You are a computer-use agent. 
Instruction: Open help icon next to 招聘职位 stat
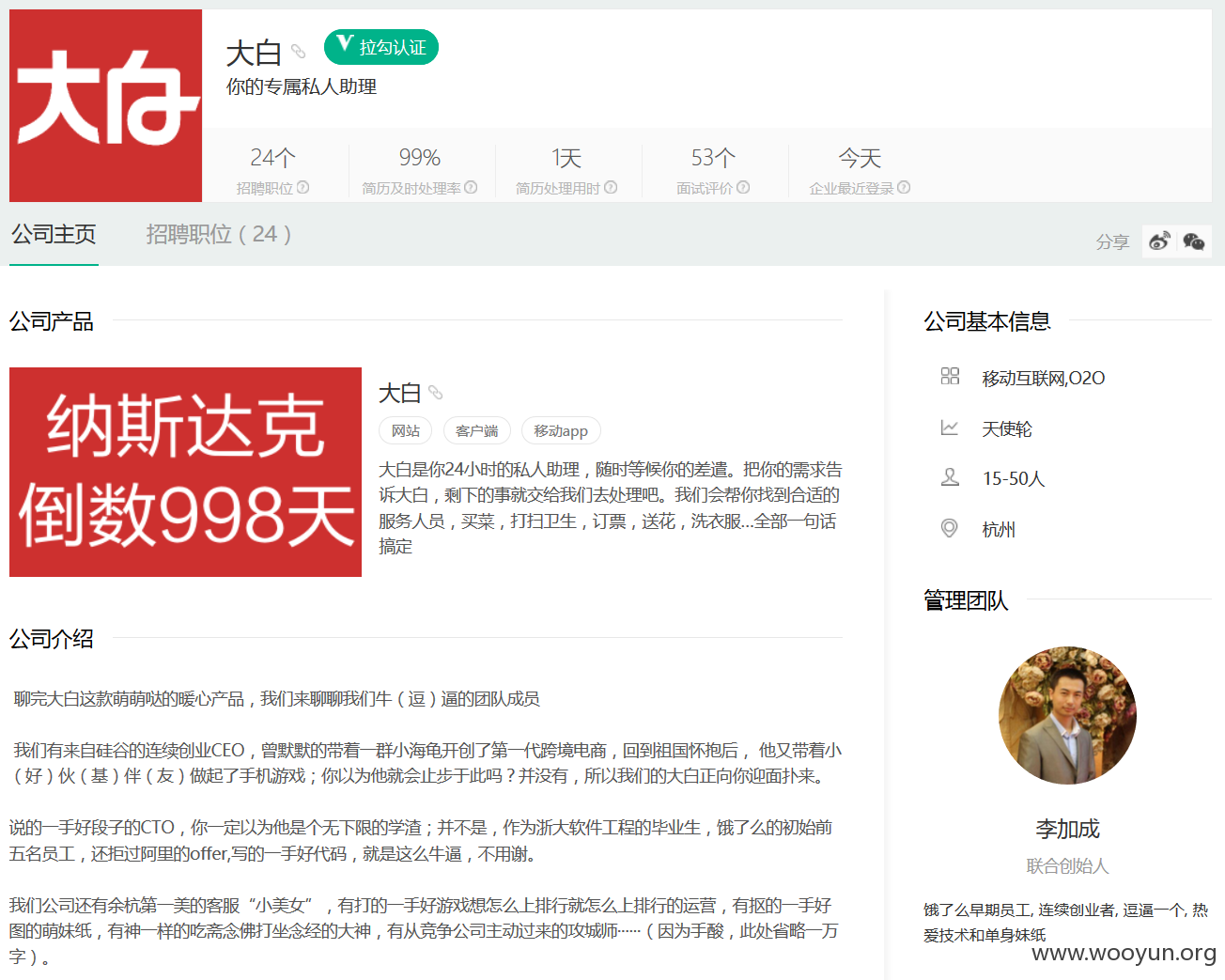click(x=302, y=187)
